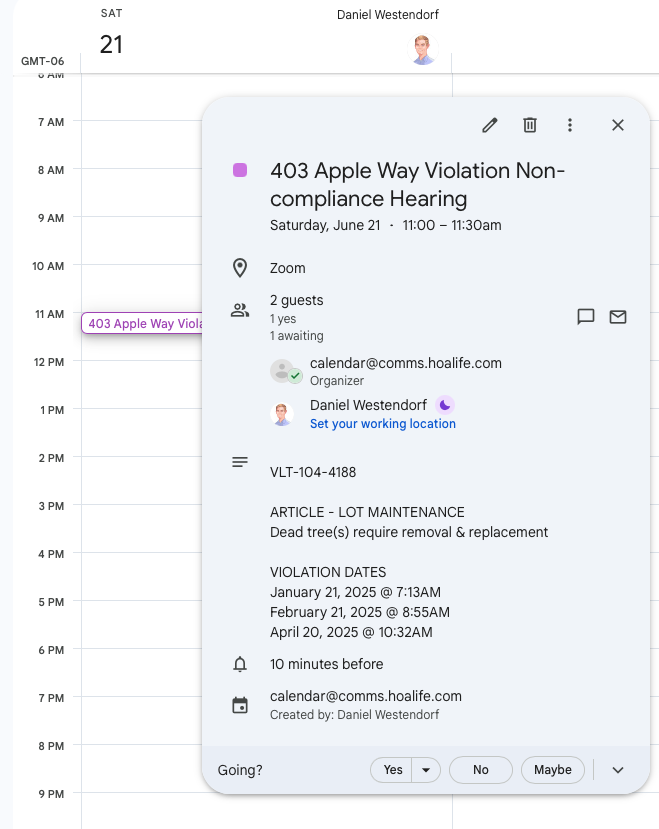Click organizer email calendar@comms.hoalife.com in guest list
659x829 pixels.
pyautogui.click(x=406, y=363)
